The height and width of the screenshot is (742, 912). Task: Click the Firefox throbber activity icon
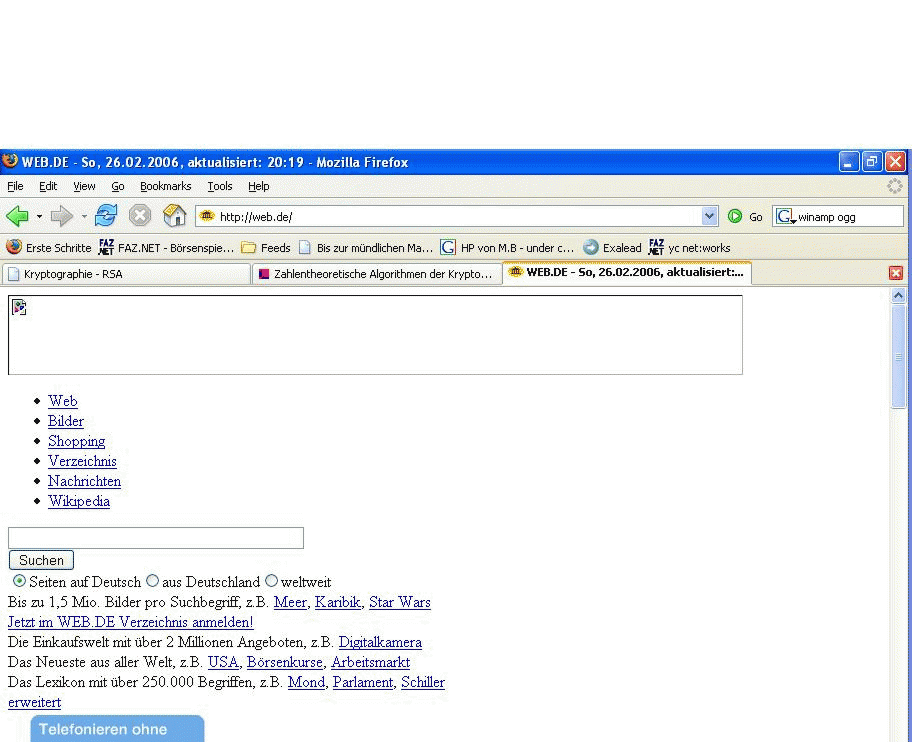[895, 186]
